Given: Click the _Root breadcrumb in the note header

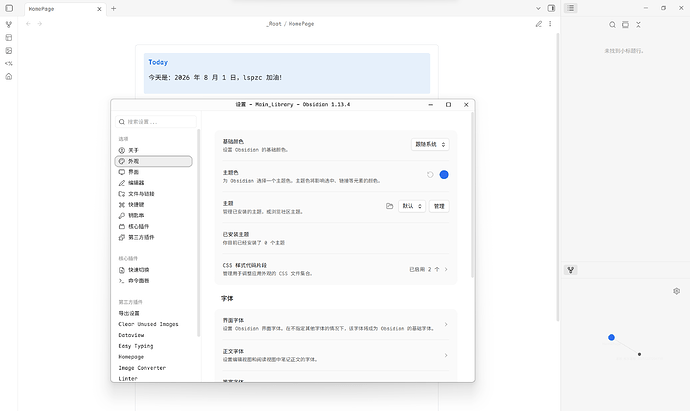Looking at the screenshot, I should coord(274,24).
